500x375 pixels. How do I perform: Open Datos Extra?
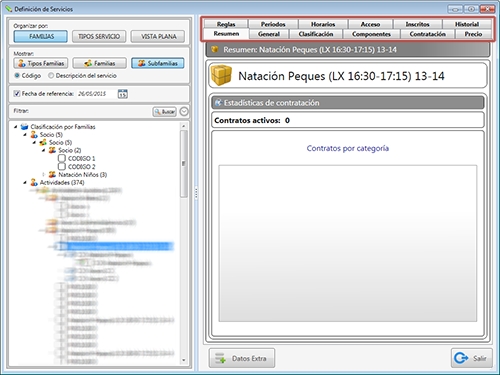click(242, 358)
